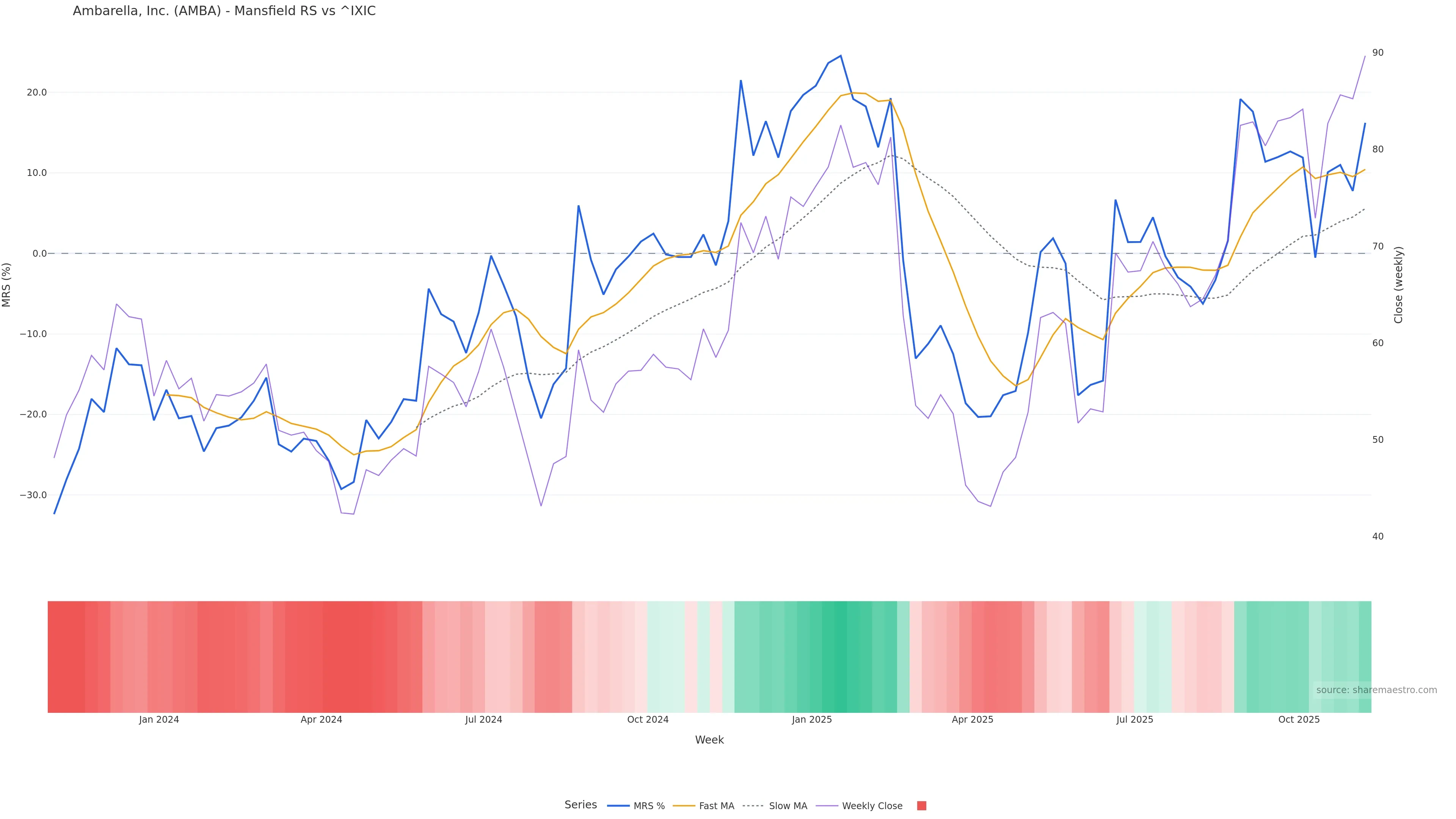Open the sharemaestro.com source link
Viewport: 1456px width, 819px height.
[x=1376, y=690]
